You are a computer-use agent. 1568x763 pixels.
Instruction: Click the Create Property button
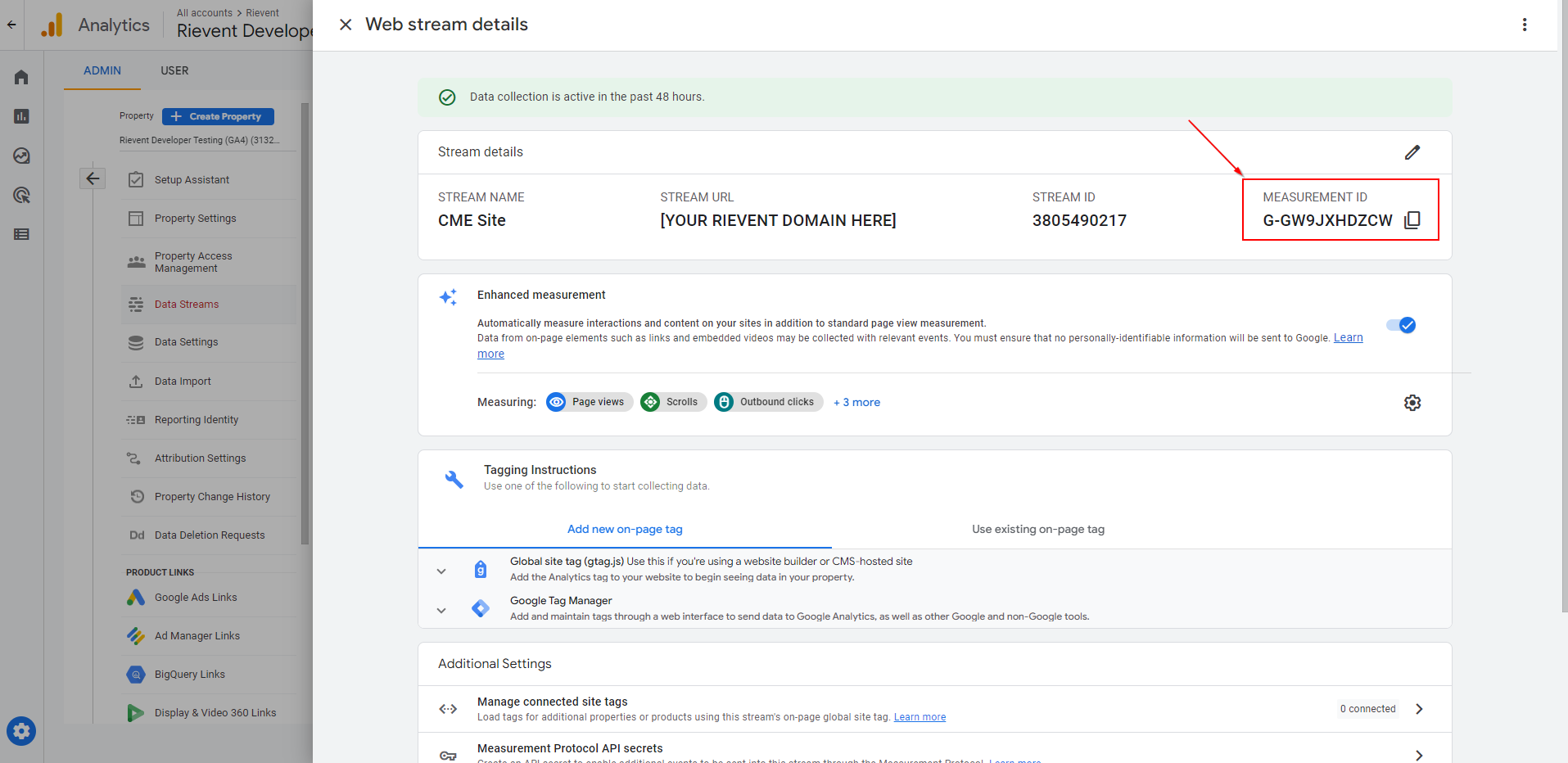[x=218, y=116]
